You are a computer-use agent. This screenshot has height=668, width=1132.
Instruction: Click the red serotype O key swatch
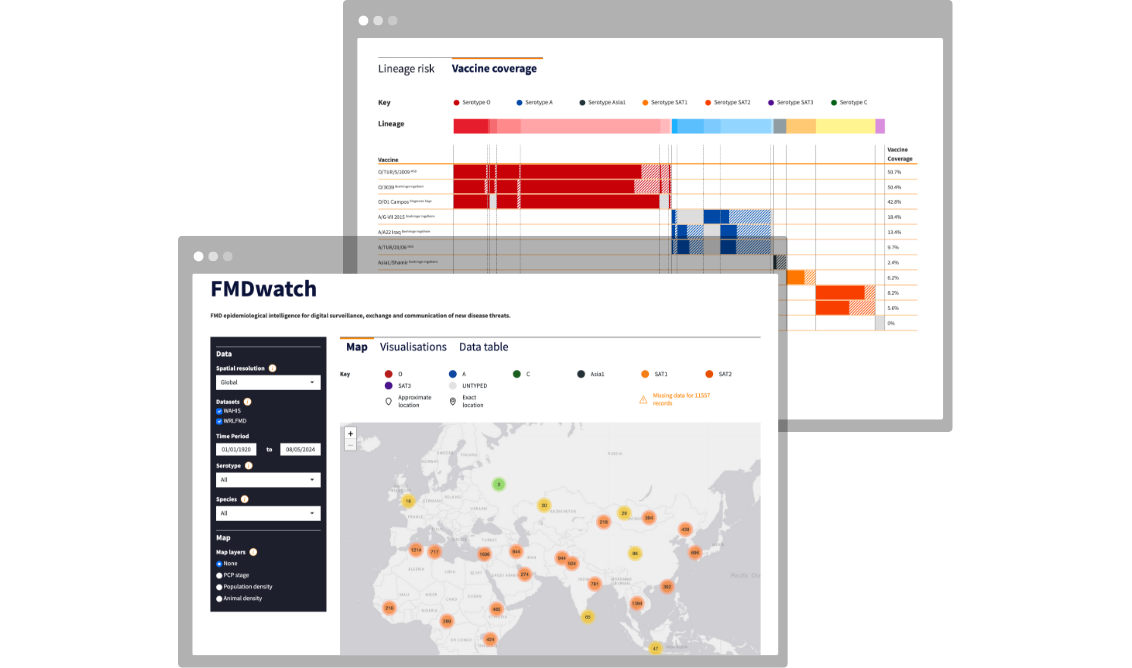388,374
